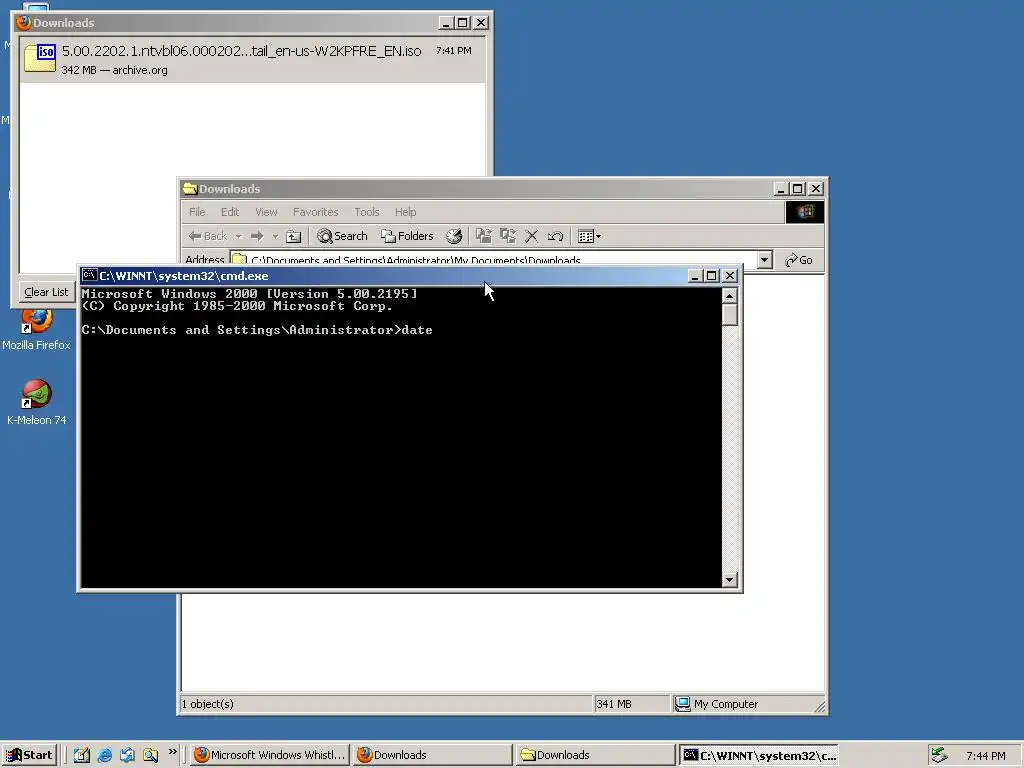The height and width of the screenshot is (768, 1024).
Task: Click the Windows flag throbber in Explorer
Action: coord(805,212)
